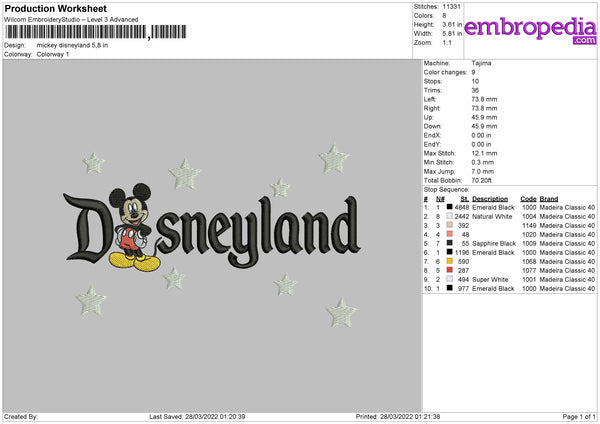Click the "St." column header
This screenshot has height=424, width=600.
coord(465,199)
